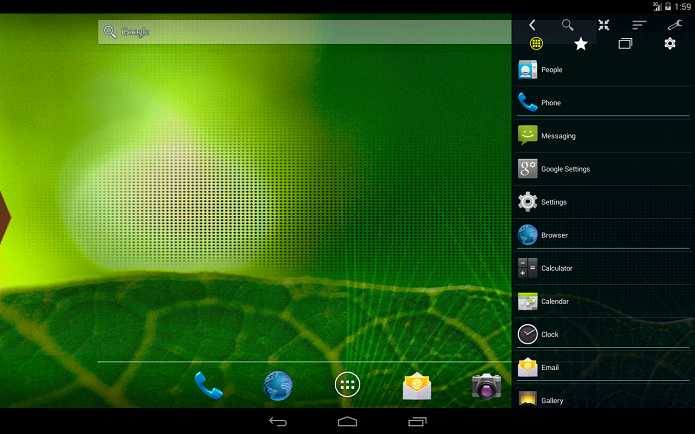Open Google Settings app icon
695x434 pixels.
(x=527, y=169)
